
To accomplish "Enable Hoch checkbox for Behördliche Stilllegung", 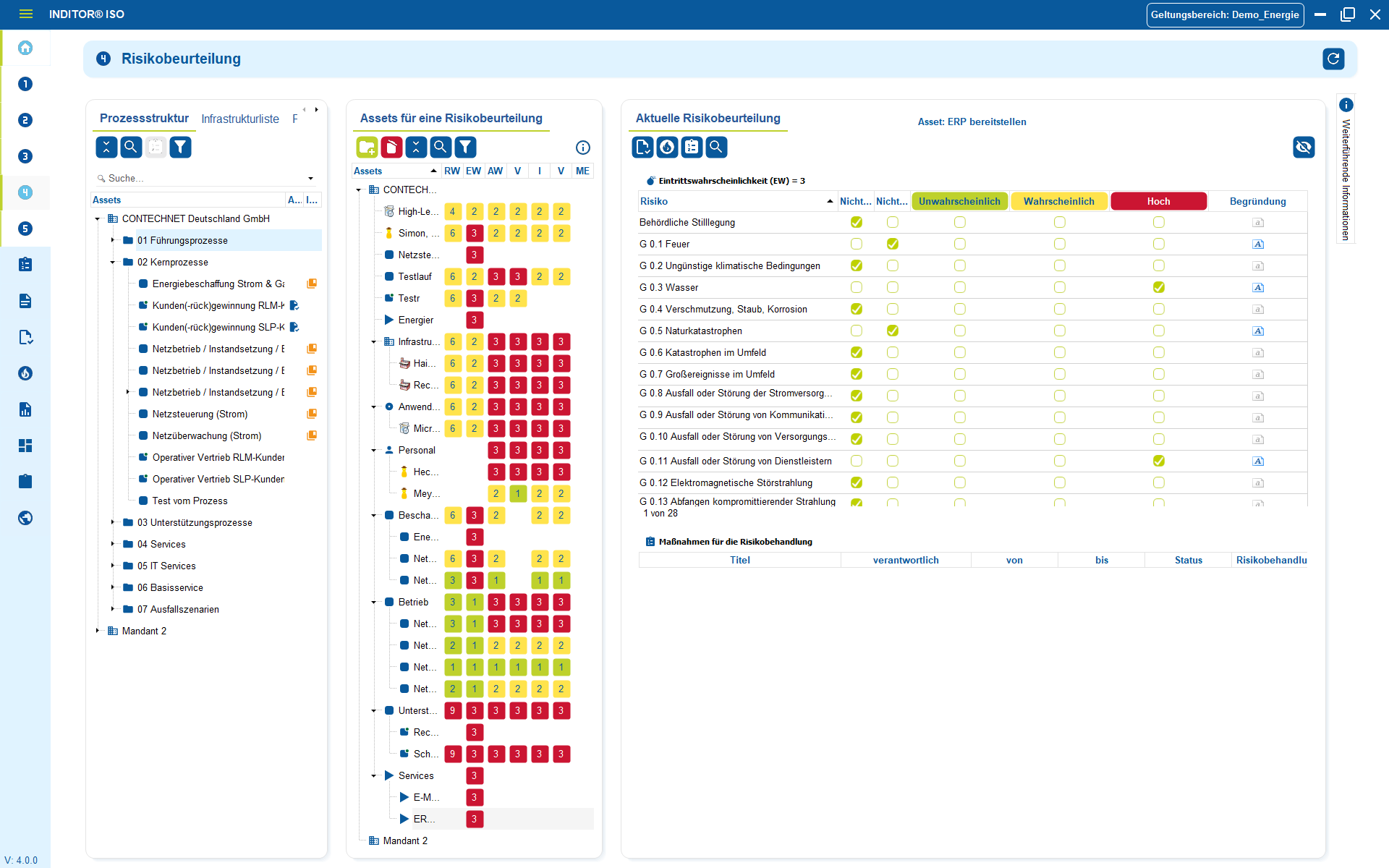I will coord(1159,222).
